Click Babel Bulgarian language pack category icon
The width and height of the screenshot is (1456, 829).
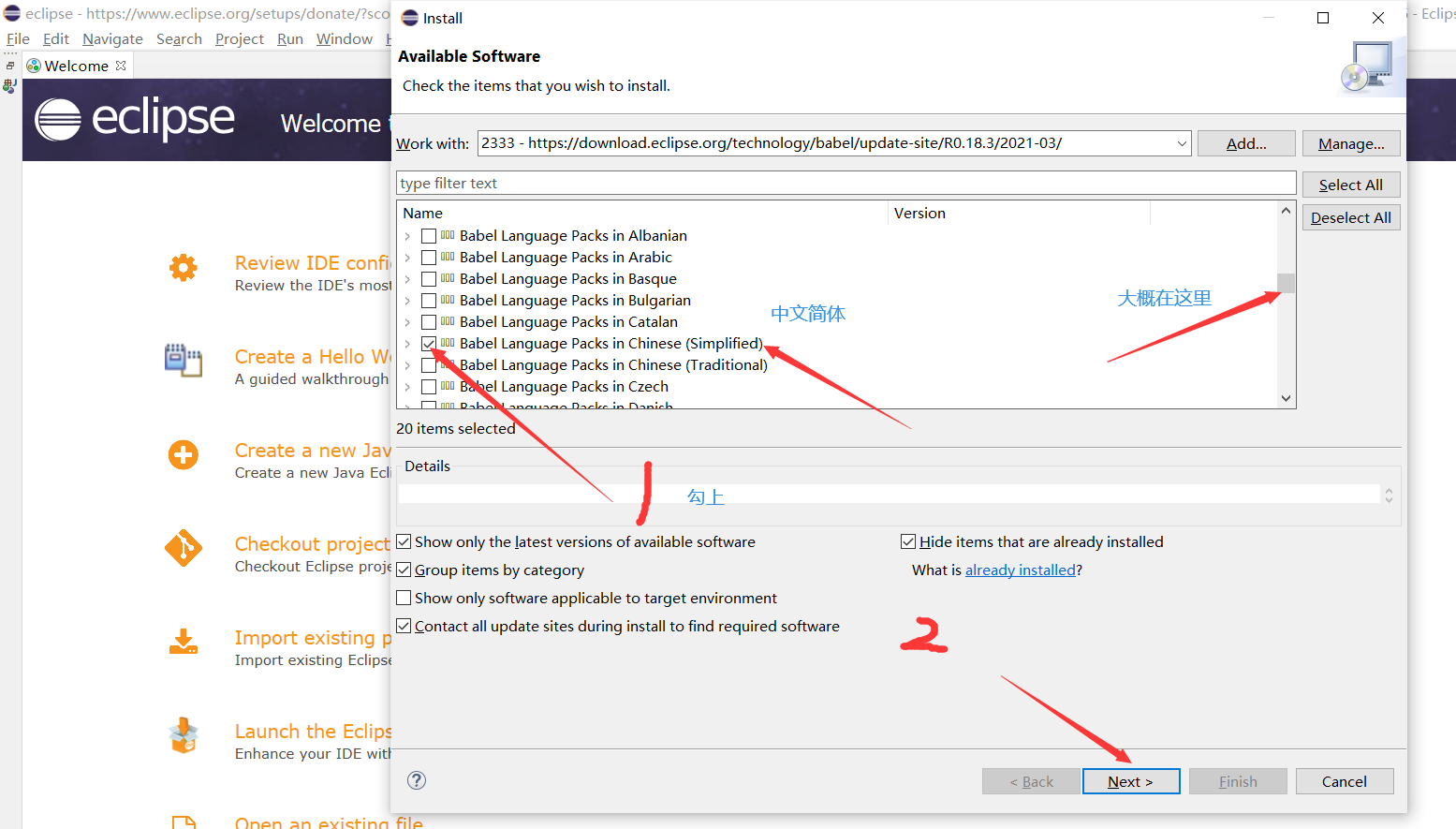[x=448, y=300]
